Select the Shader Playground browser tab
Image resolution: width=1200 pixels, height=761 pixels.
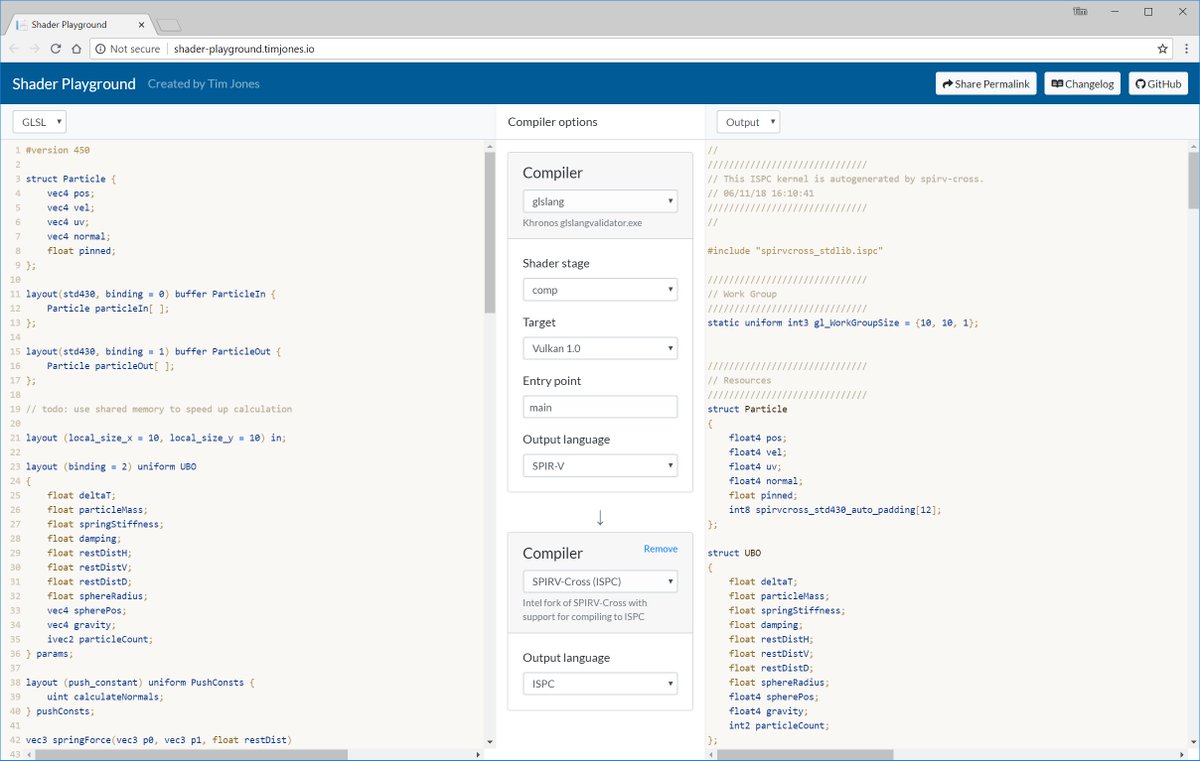(x=82, y=24)
